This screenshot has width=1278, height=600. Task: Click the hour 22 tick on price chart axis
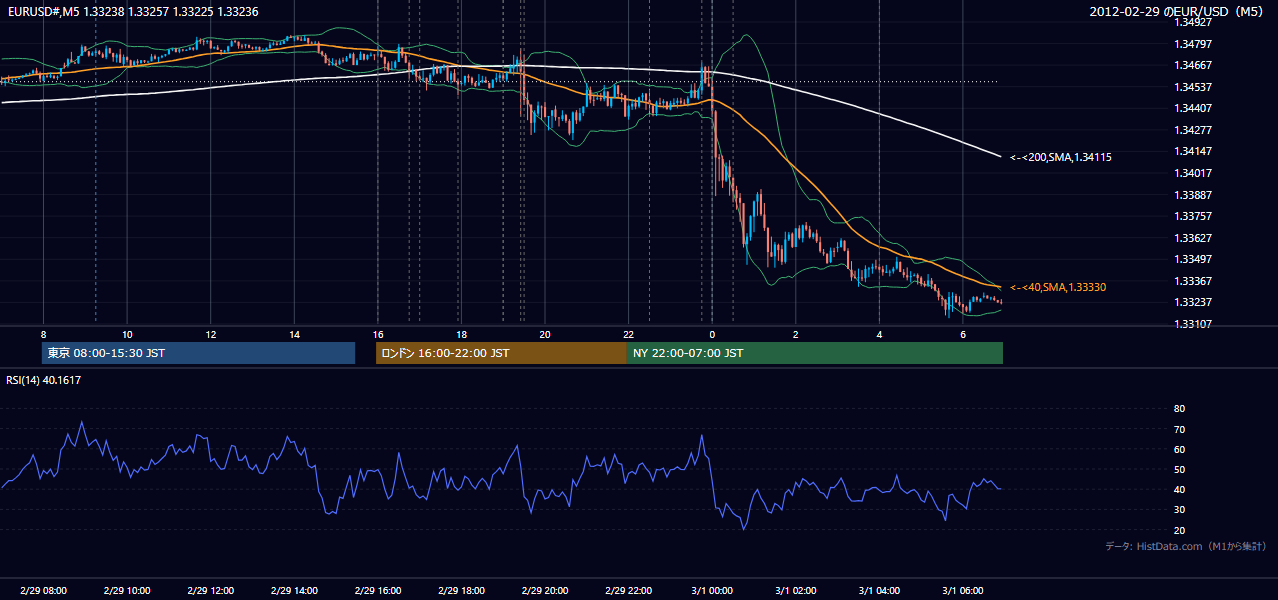point(628,333)
